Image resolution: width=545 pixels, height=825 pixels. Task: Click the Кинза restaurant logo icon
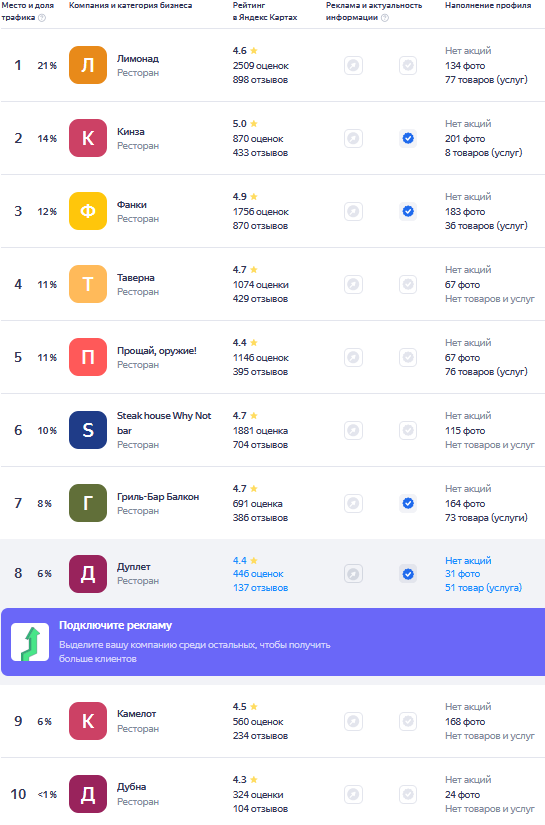pyautogui.click(x=88, y=138)
